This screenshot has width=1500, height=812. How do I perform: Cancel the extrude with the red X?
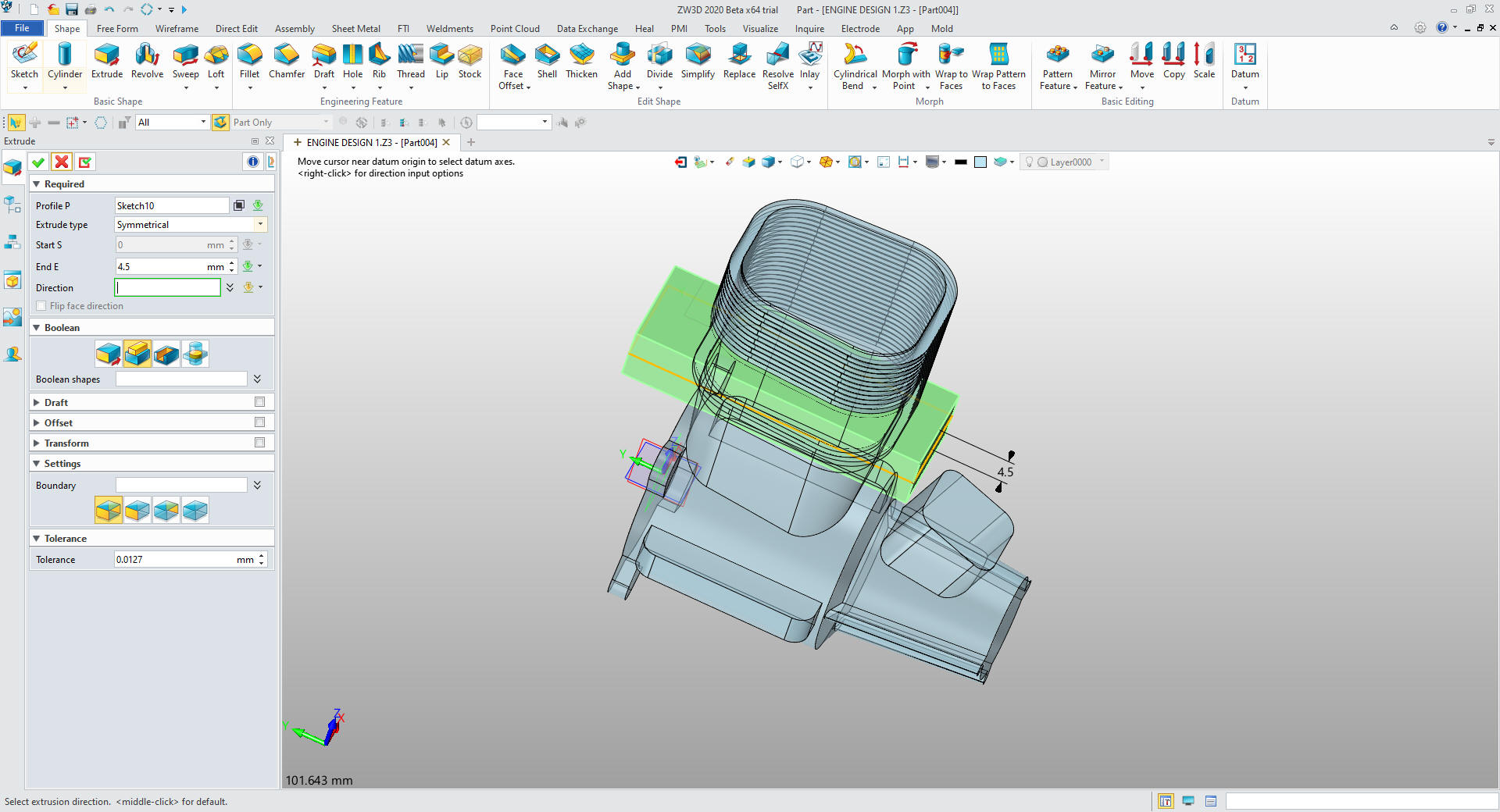click(62, 162)
